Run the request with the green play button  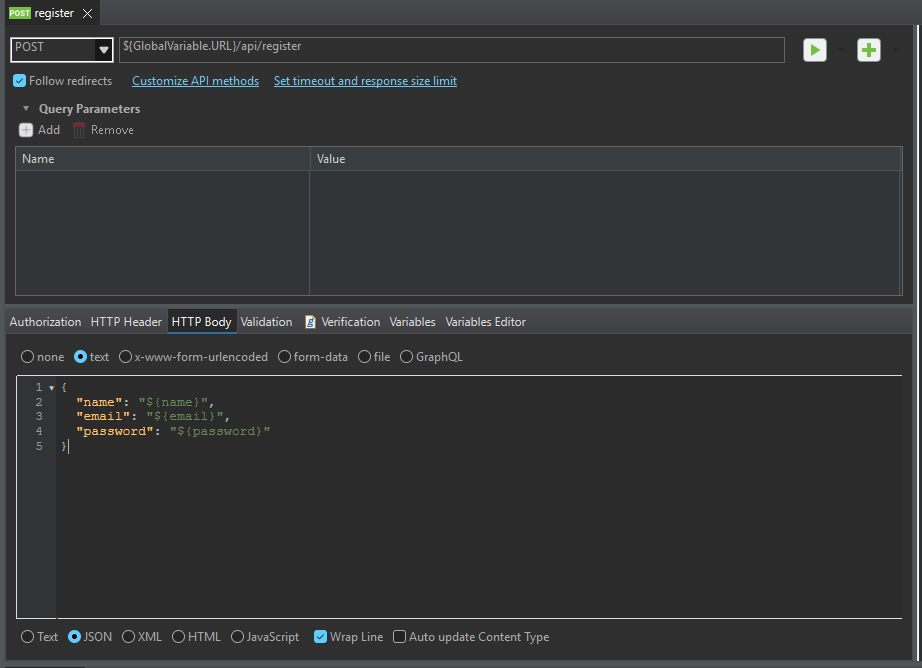814,50
